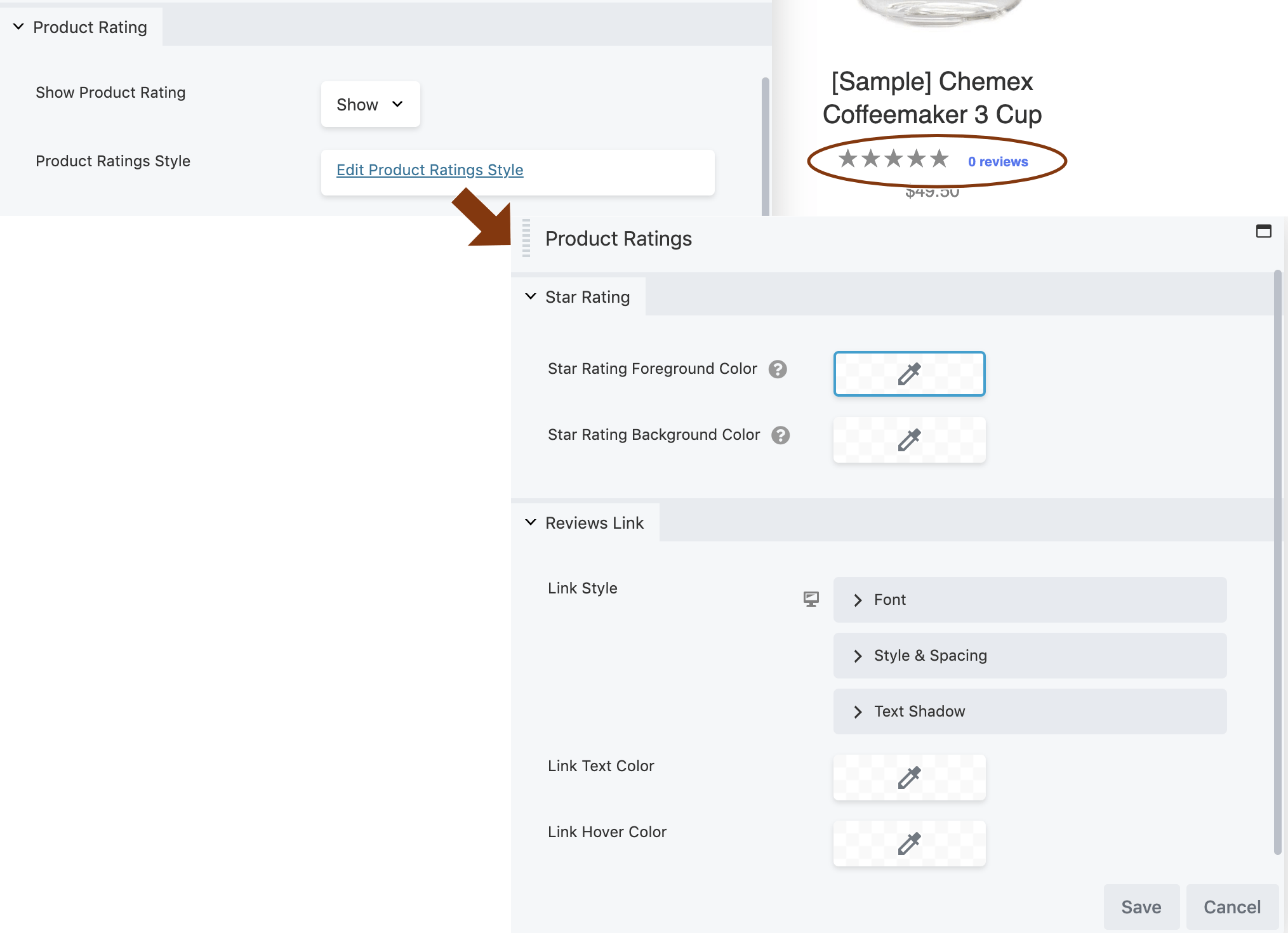The image size is (1288, 933).
Task: Click the Star Rating Foreground Color help icon
Action: 778,369
